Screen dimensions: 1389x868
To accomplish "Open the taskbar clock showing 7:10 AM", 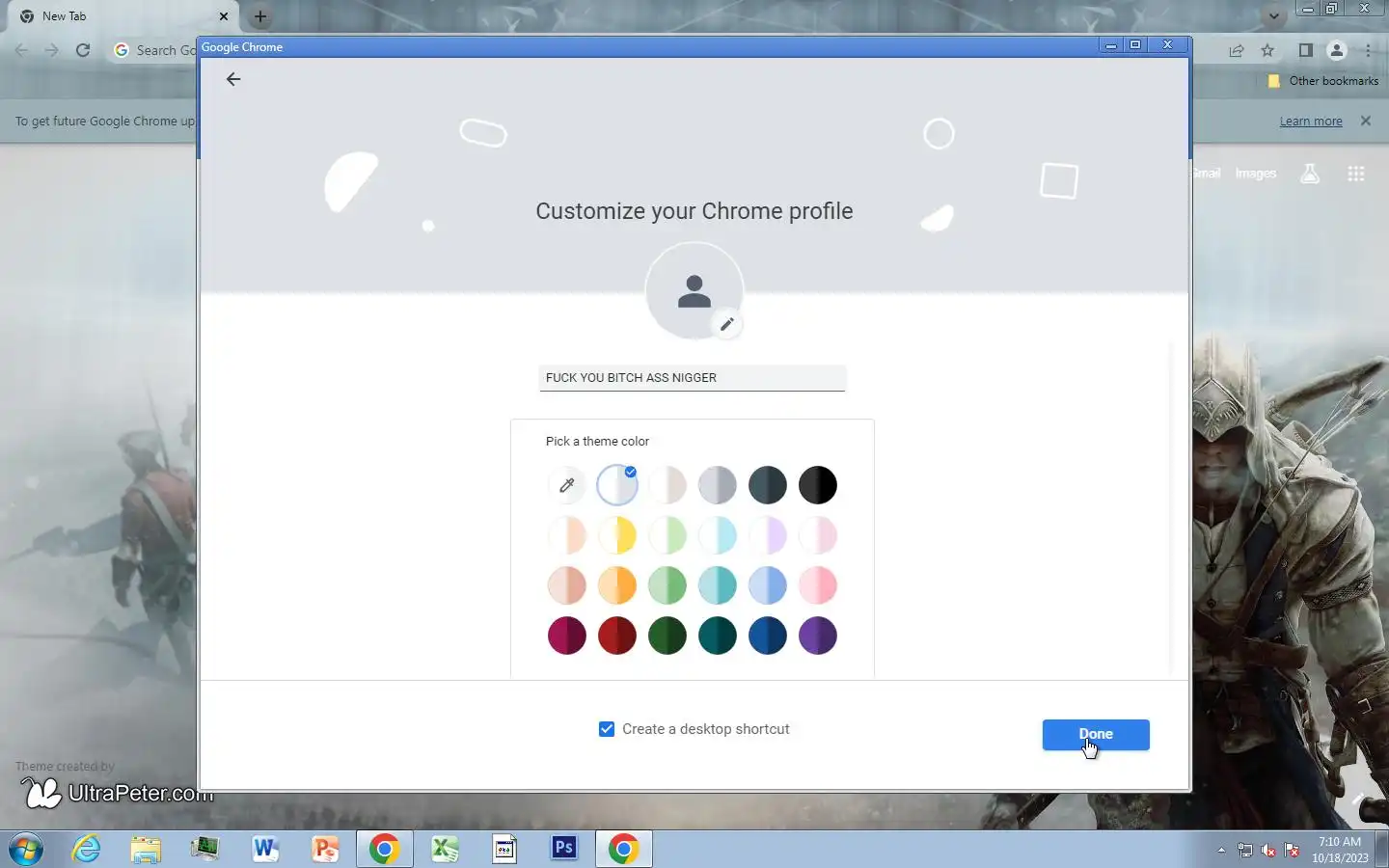I will click(x=1340, y=850).
